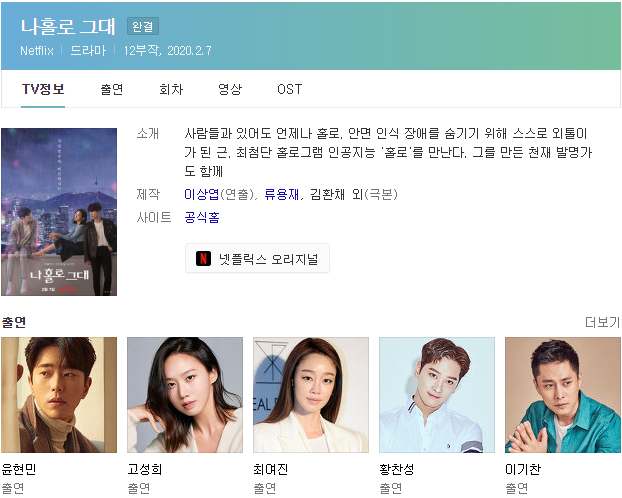Viewport: 622px width, 498px height.
Task: Visit the 공식홈 official site link
Action: coord(202,217)
